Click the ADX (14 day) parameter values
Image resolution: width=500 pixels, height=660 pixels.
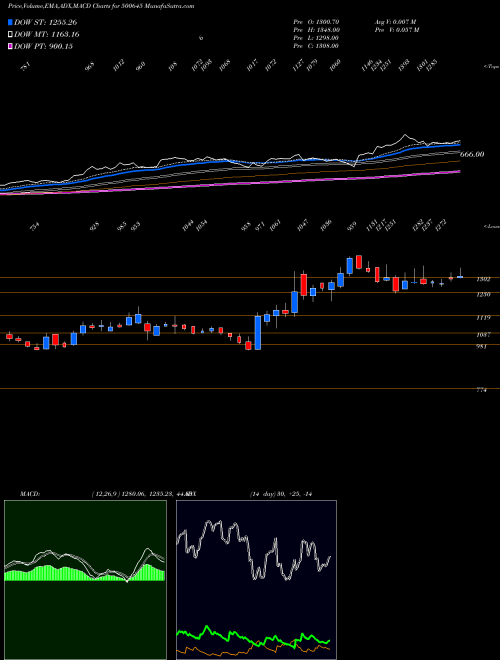[281, 494]
